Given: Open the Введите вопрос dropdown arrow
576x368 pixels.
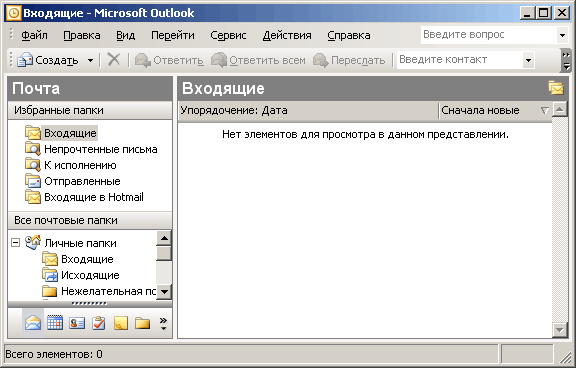Looking at the screenshot, I should [x=562, y=36].
